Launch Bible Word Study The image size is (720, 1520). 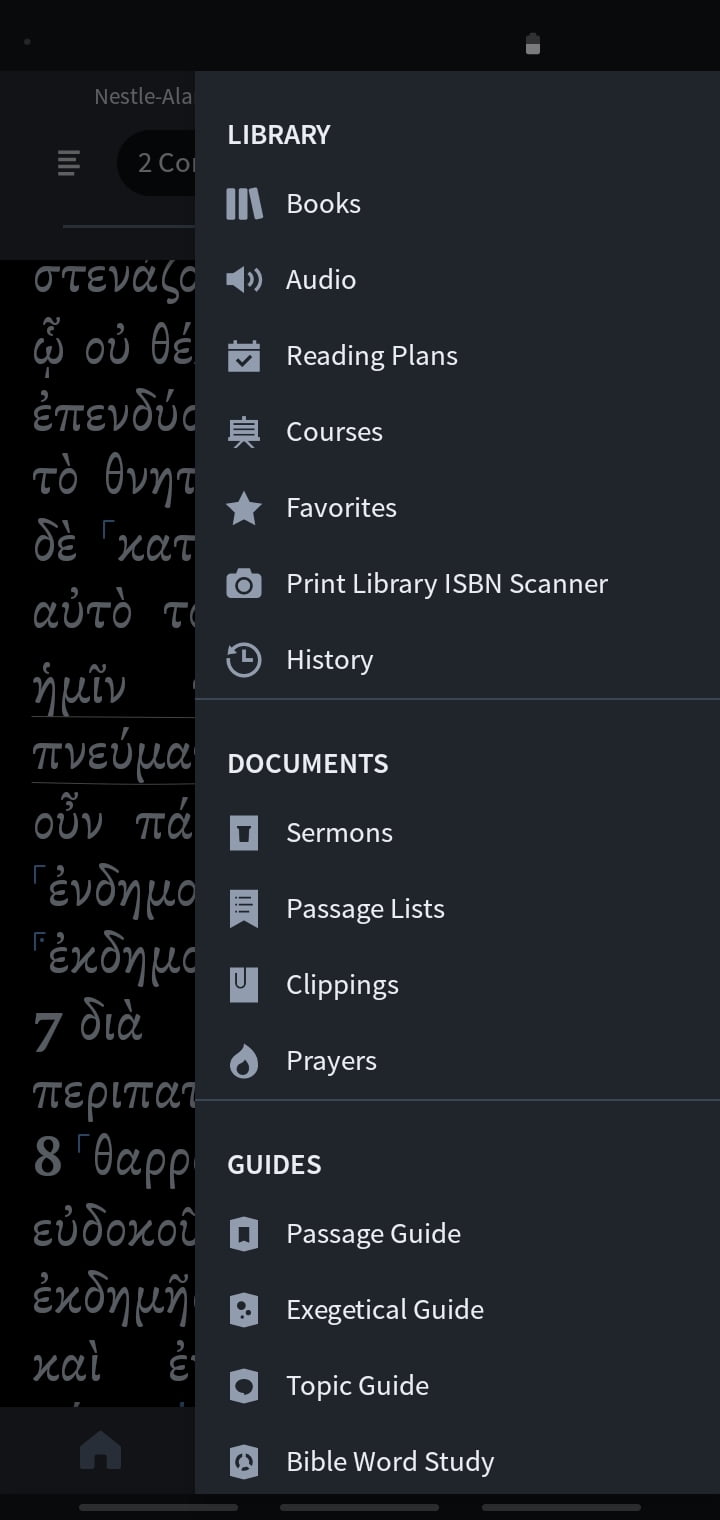click(390, 1462)
